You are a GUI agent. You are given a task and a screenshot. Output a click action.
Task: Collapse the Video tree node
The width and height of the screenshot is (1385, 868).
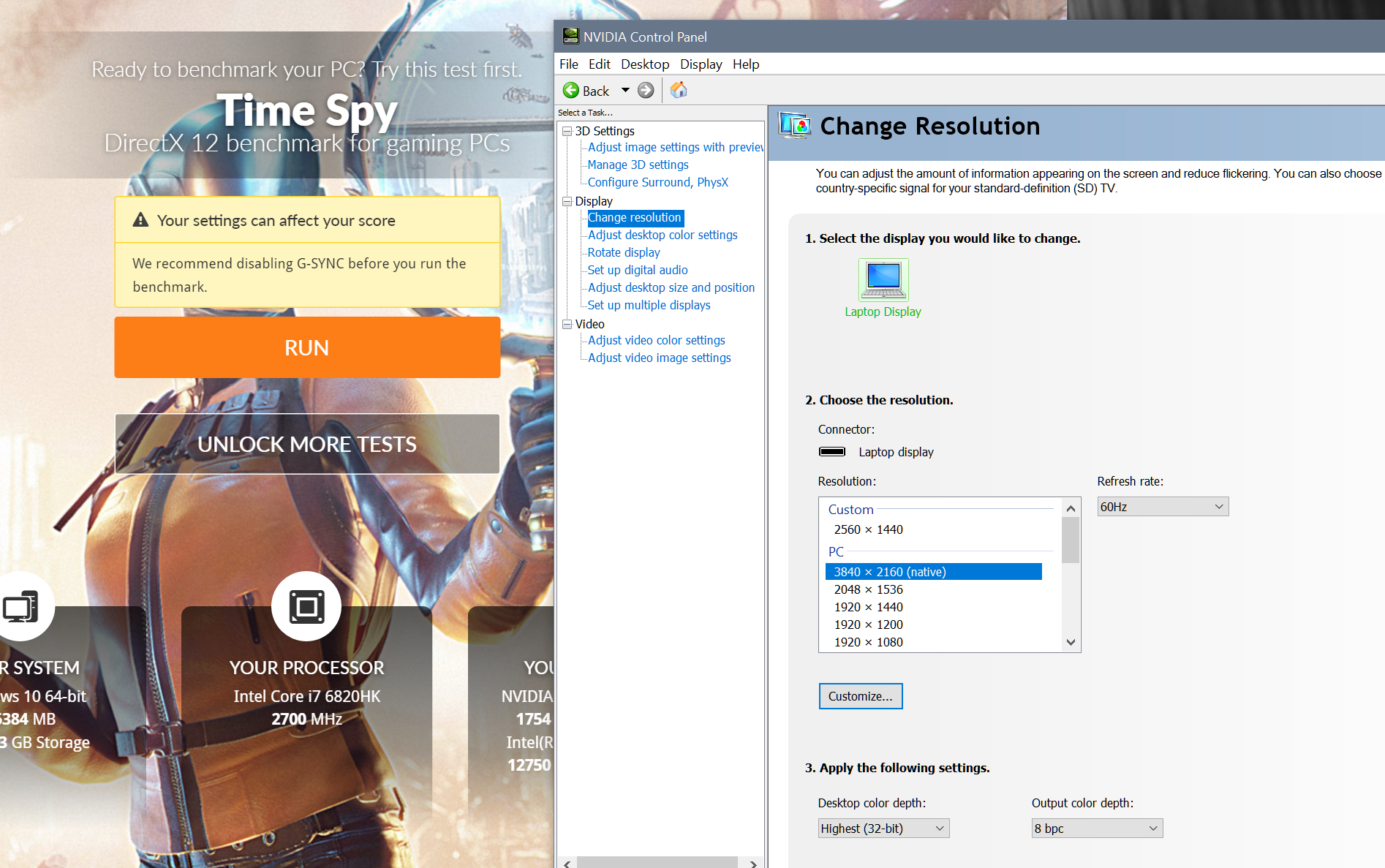(567, 324)
